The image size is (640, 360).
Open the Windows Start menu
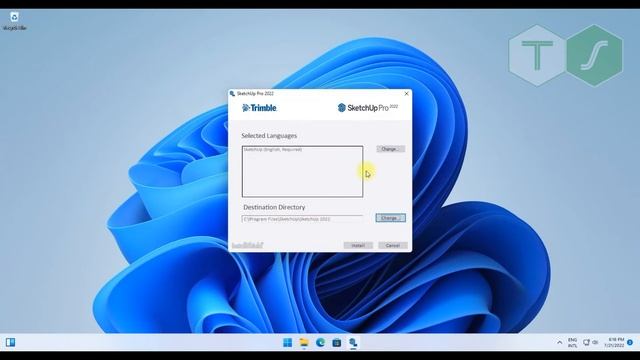(288, 342)
